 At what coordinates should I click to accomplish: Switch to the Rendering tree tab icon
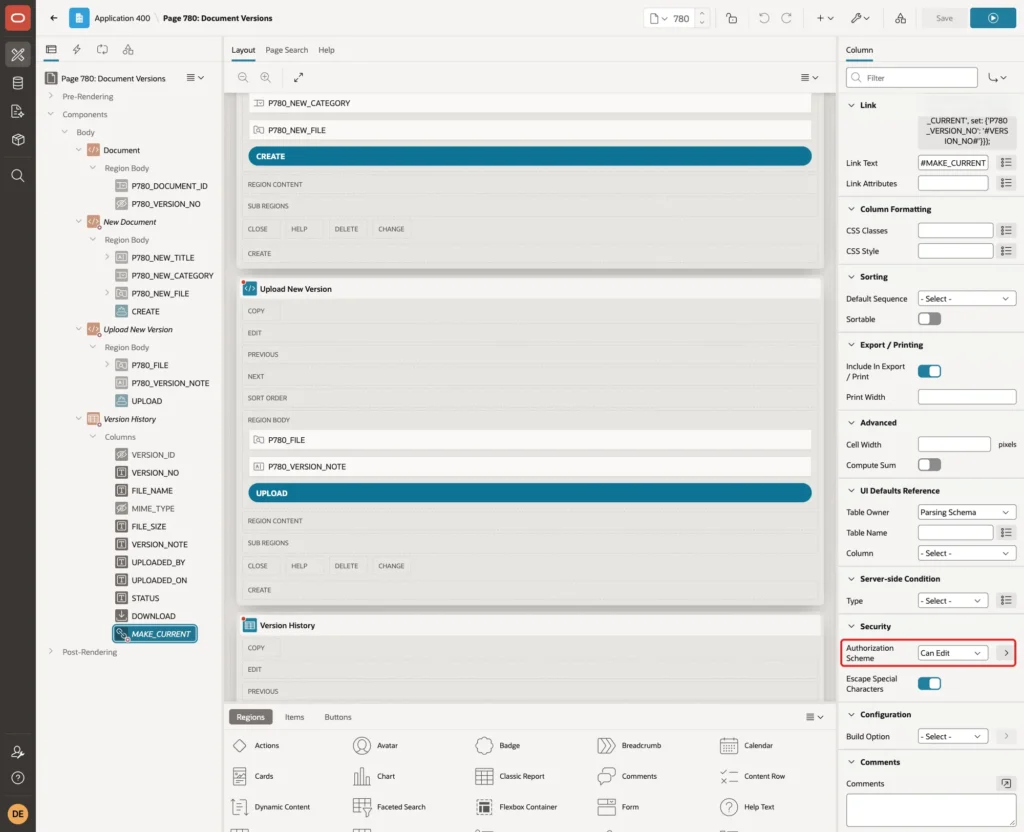(x=51, y=50)
